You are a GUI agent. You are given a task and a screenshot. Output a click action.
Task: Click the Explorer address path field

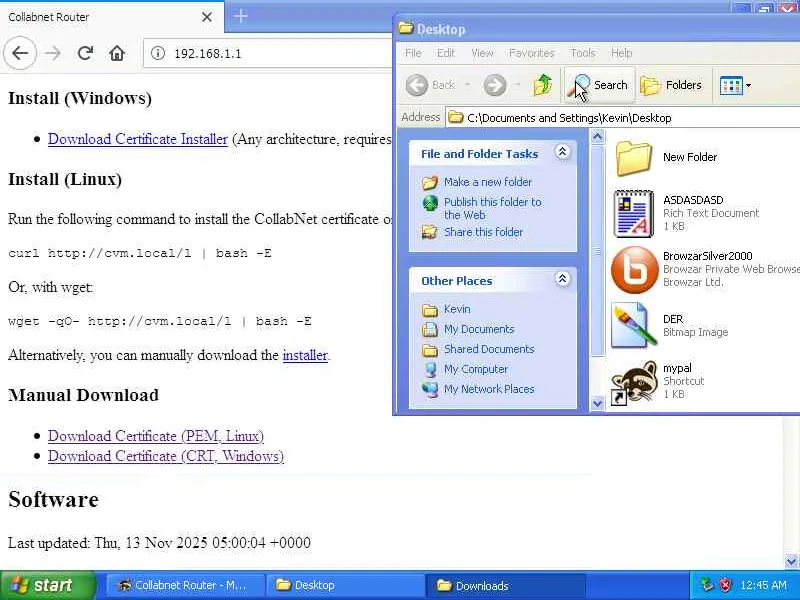click(622, 118)
